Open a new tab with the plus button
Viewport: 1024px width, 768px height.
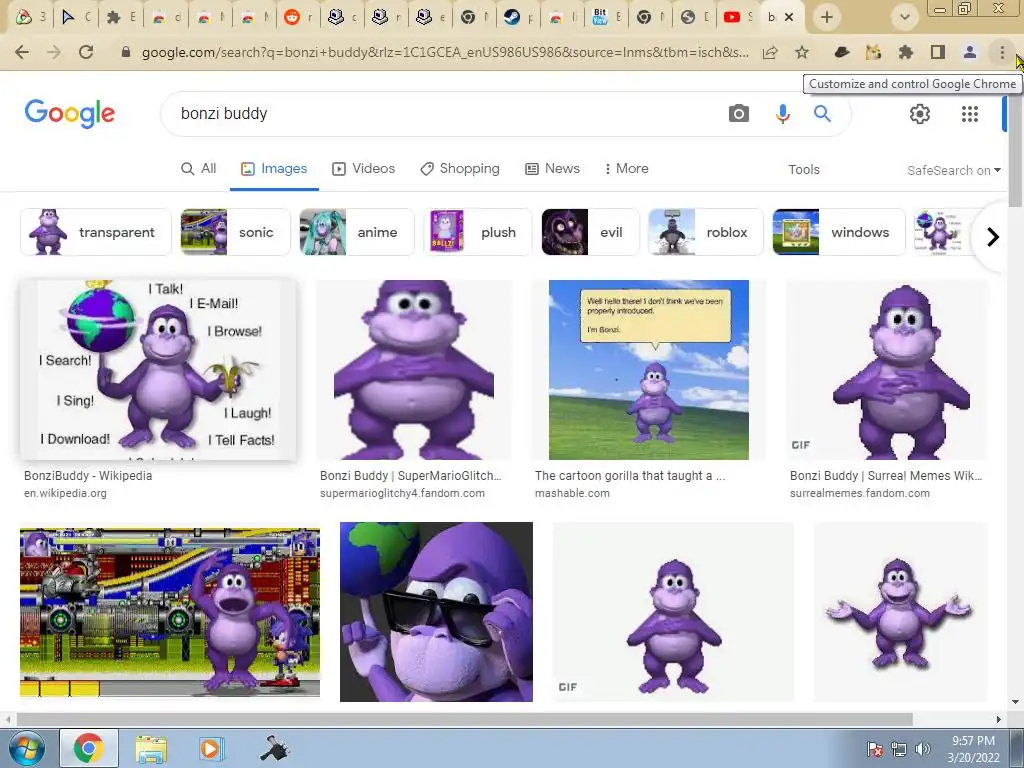[827, 17]
